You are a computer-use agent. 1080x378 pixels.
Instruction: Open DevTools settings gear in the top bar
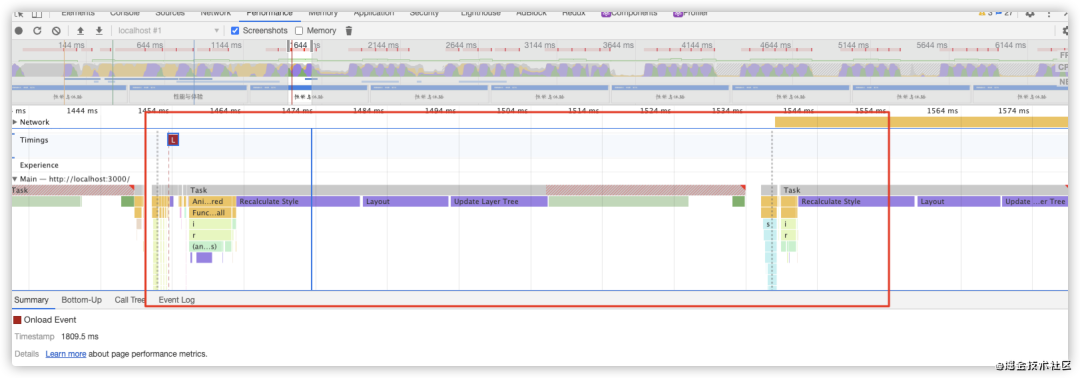(x=1030, y=13)
